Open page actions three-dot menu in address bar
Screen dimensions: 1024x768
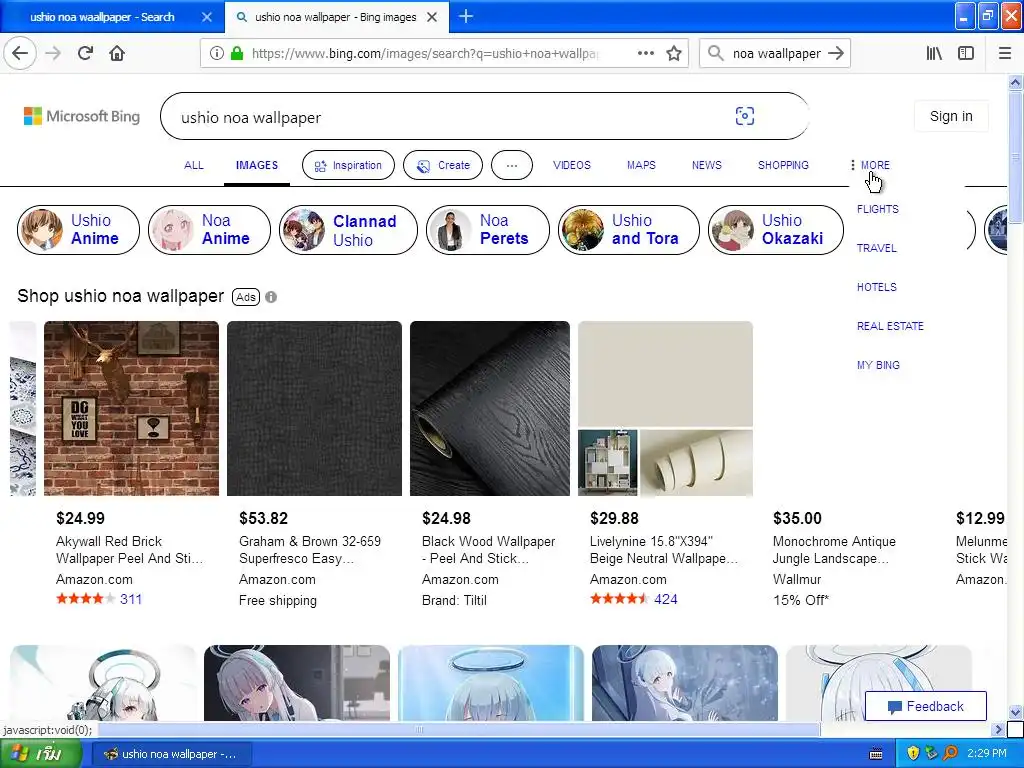645,53
